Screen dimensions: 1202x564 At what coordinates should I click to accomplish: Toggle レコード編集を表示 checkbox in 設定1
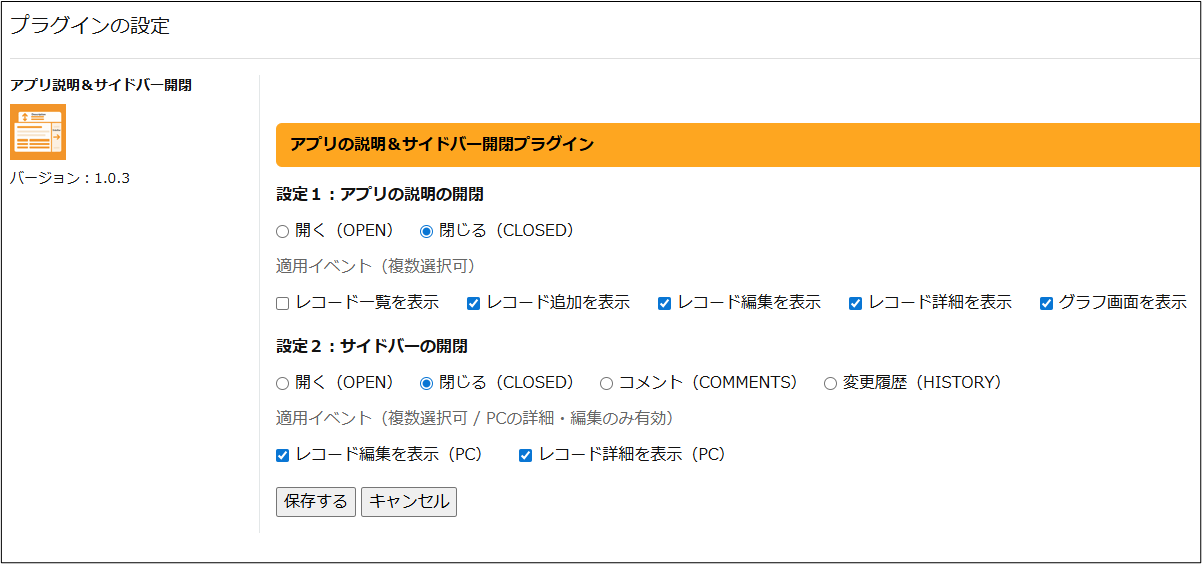[665, 303]
